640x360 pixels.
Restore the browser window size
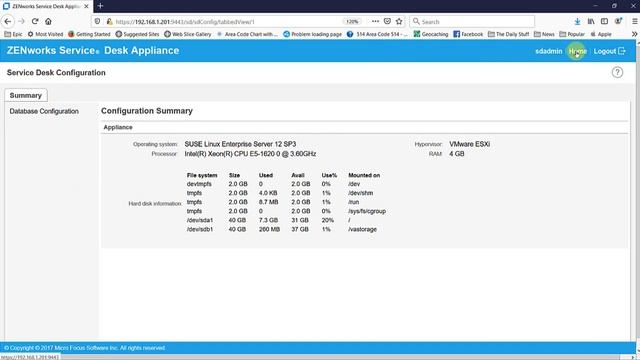pyautogui.click(x=614, y=6)
